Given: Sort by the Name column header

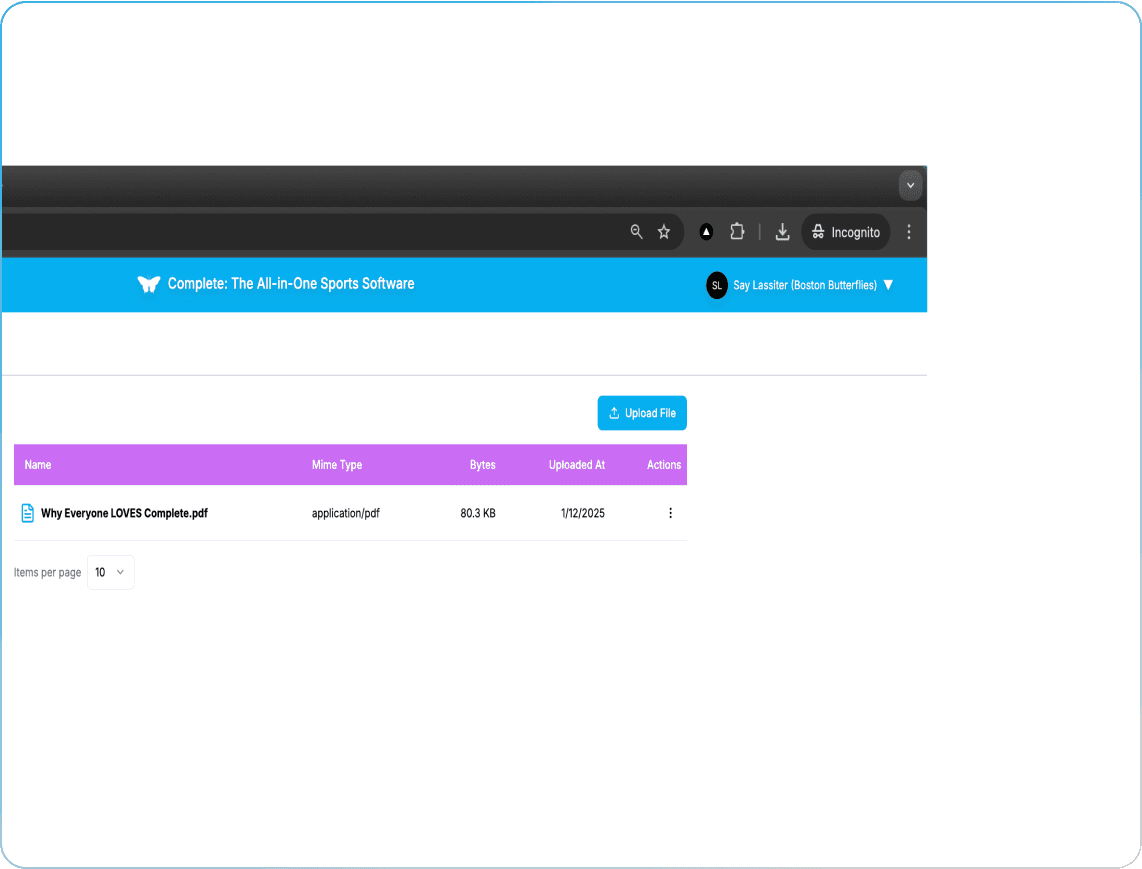Looking at the screenshot, I should 38,465.
